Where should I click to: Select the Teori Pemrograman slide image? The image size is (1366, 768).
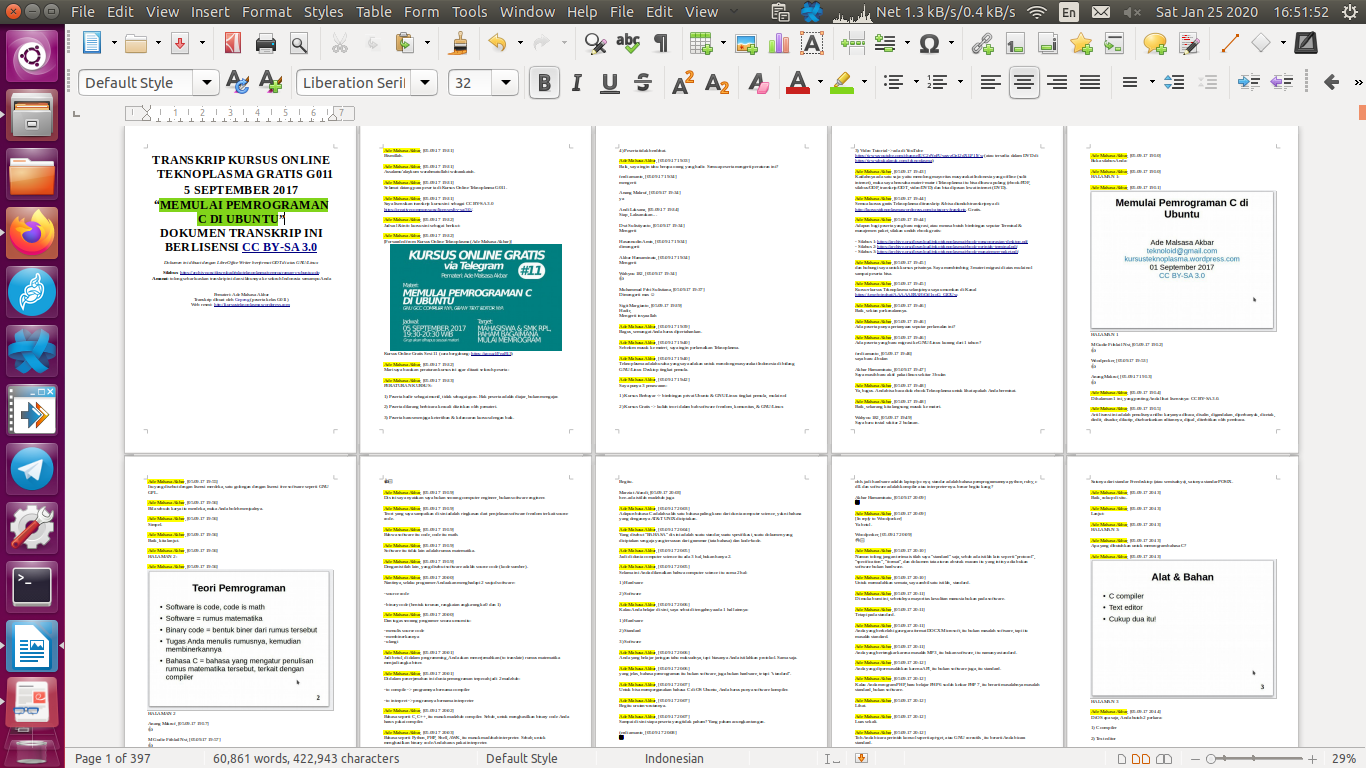[x=238, y=640]
